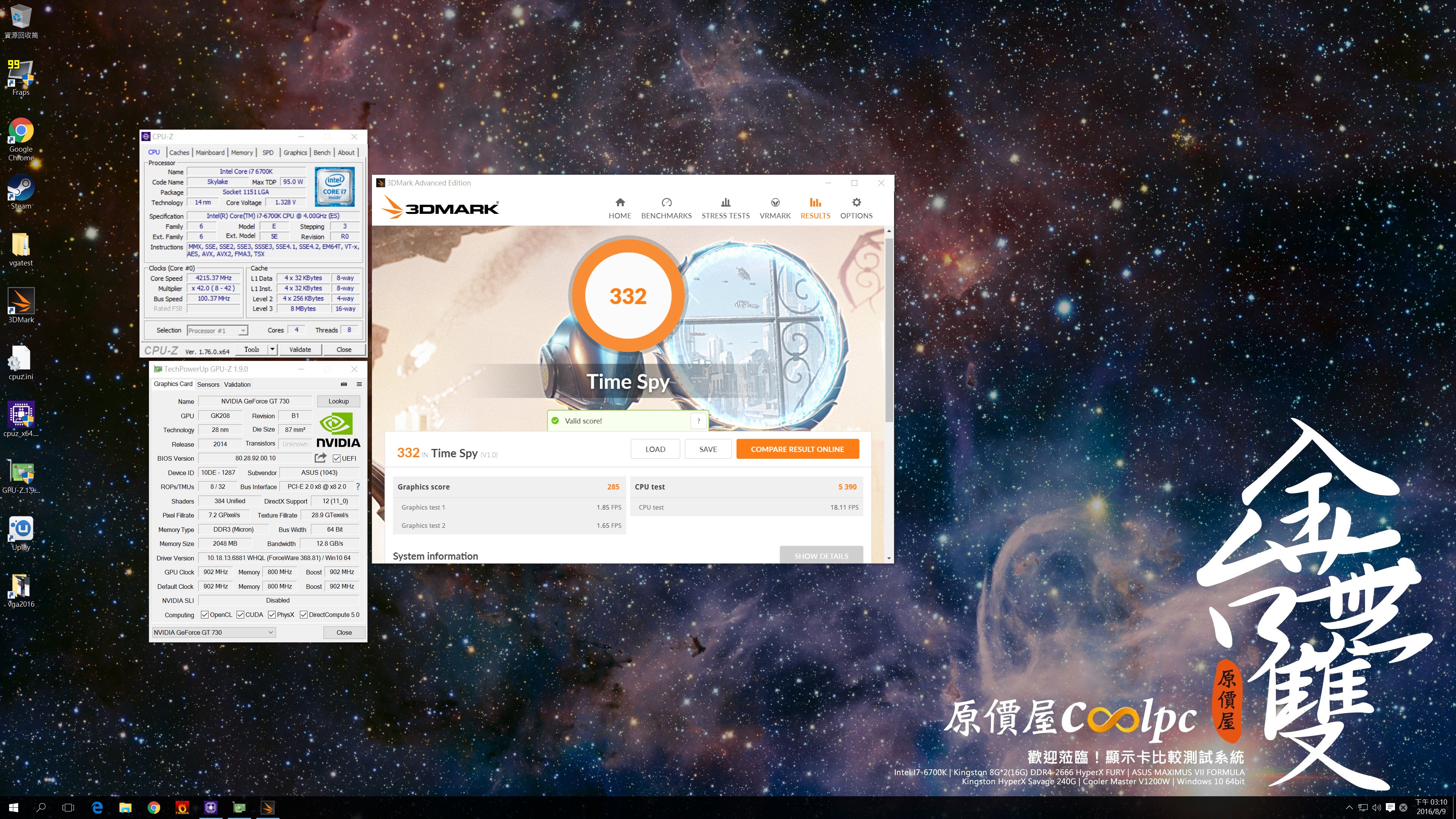
Task: Open STRESS TESTS in 3DMark
Action: (725, 209)
